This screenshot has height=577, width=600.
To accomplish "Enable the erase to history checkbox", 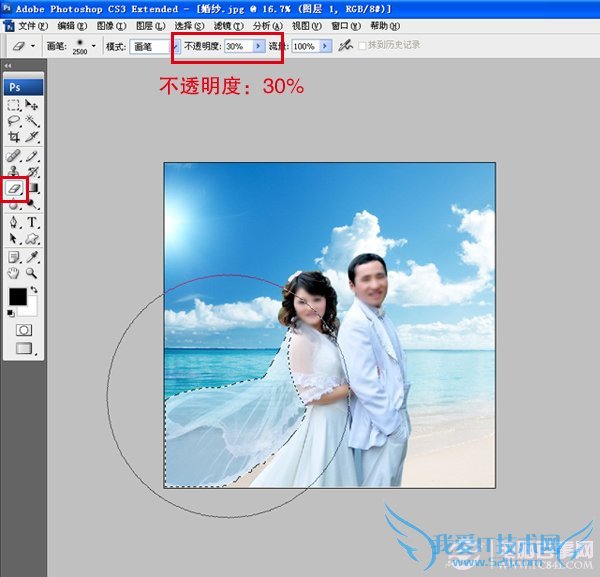I will point(363,46).
